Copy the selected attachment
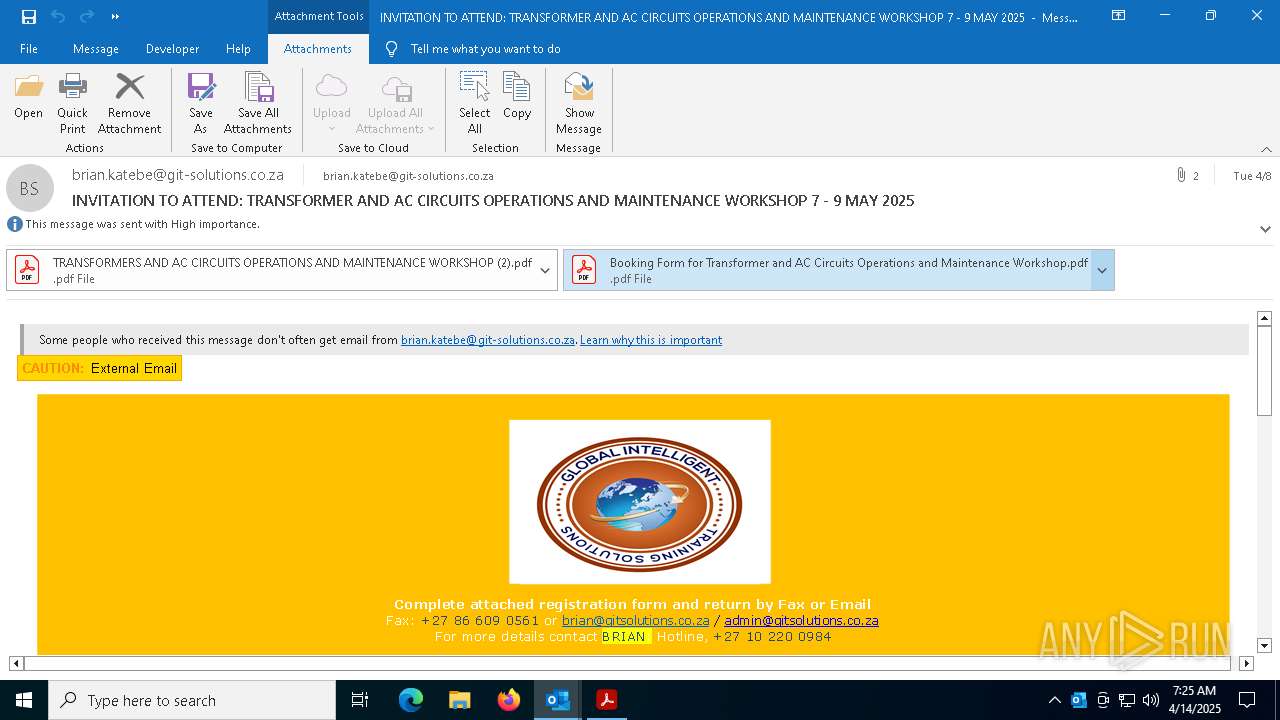This screenshot has height=720, width=1280. click(x=517, y=97)
